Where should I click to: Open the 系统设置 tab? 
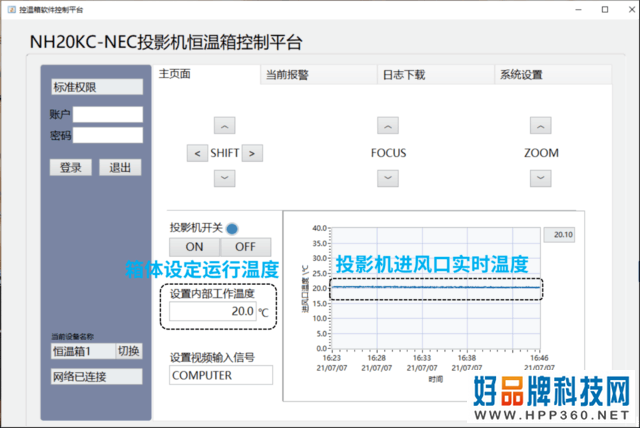coord(553,75)
